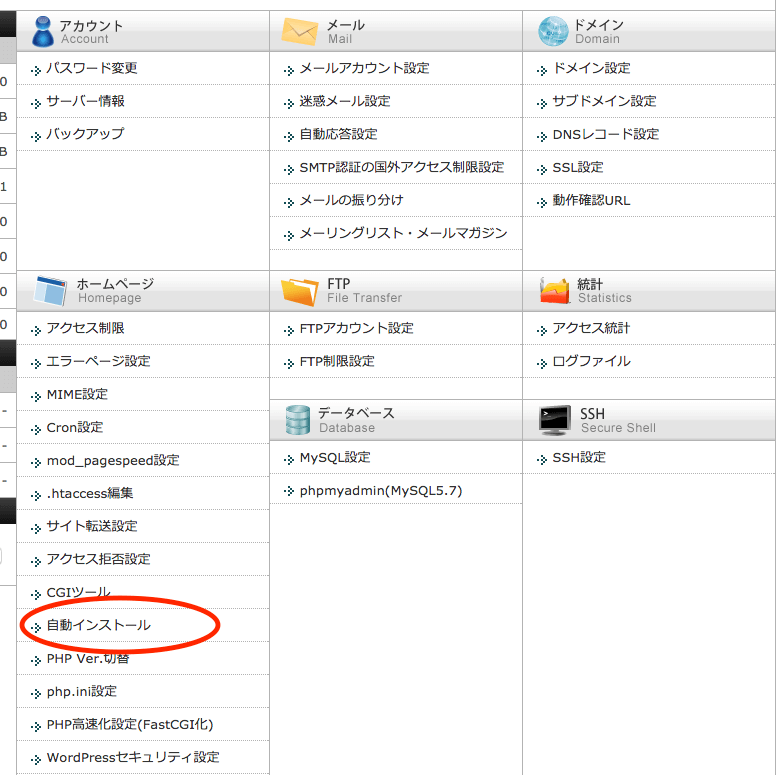776x775 pixels.
Task: Click the Statistics chart icon
Action: click(554, 291)
